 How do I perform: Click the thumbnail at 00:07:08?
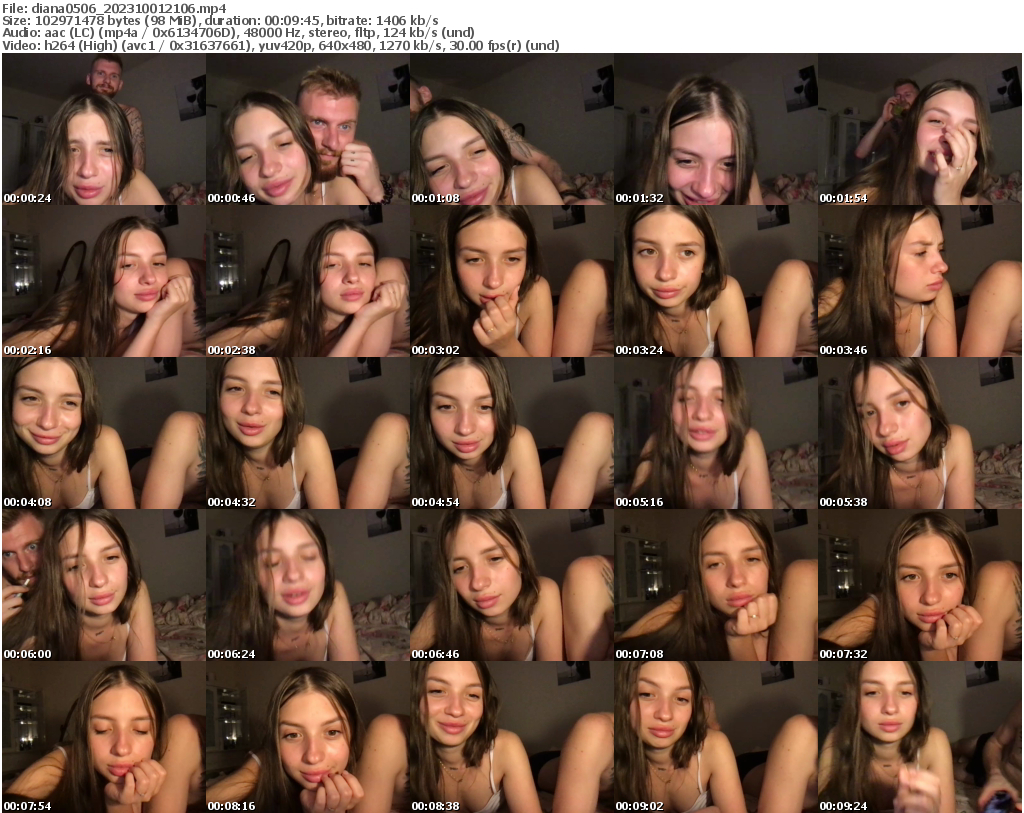pos(716,586)
